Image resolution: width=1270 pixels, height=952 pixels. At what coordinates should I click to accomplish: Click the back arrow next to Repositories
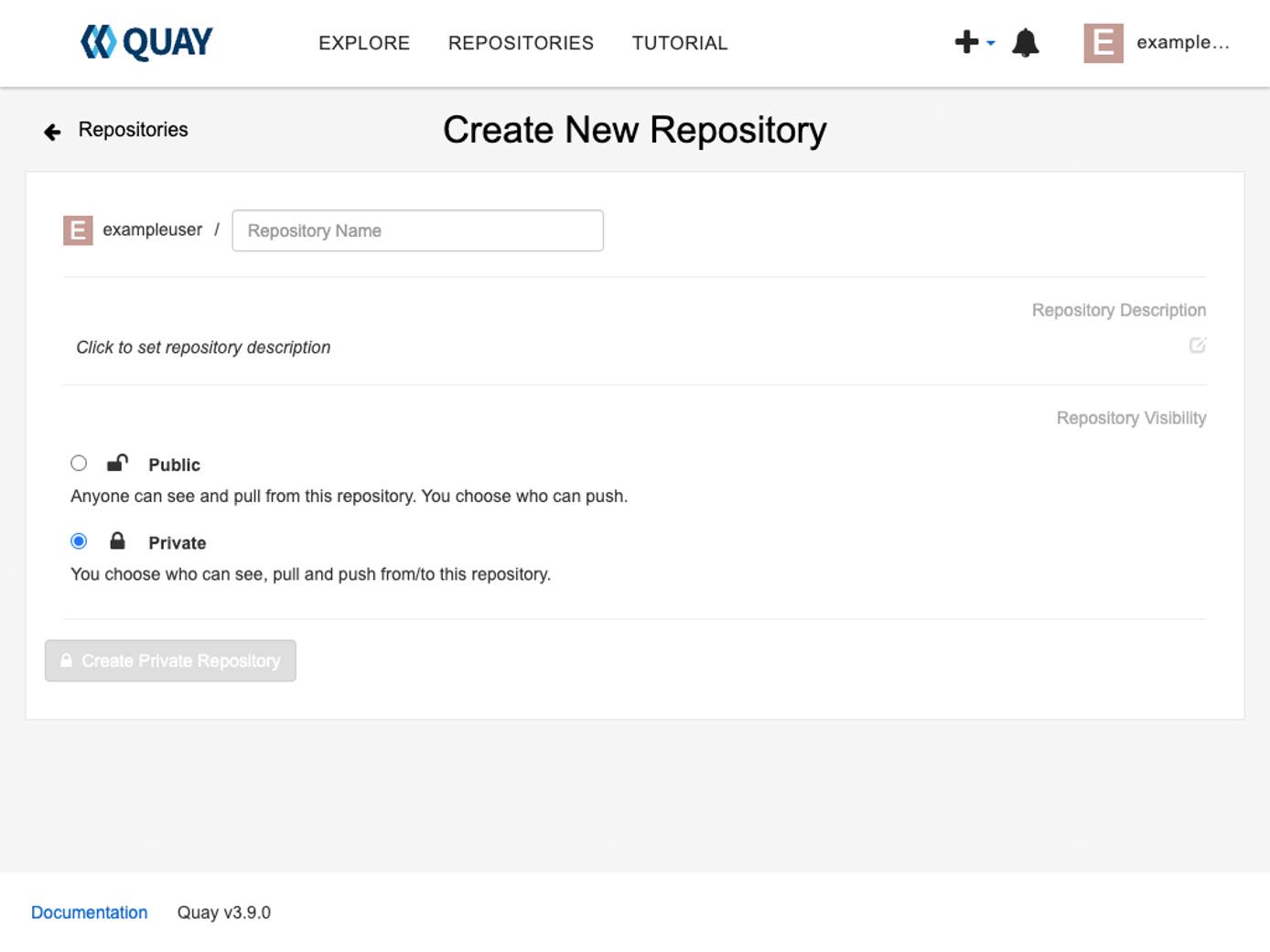(x=50, y=131)
